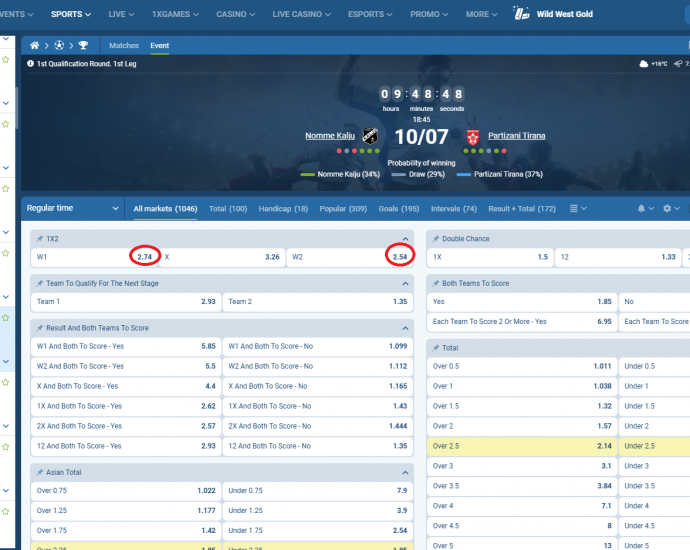This screenshot has height=550, width=690.
Task: Open the LIVE menu
Action: tap(121, 14)
